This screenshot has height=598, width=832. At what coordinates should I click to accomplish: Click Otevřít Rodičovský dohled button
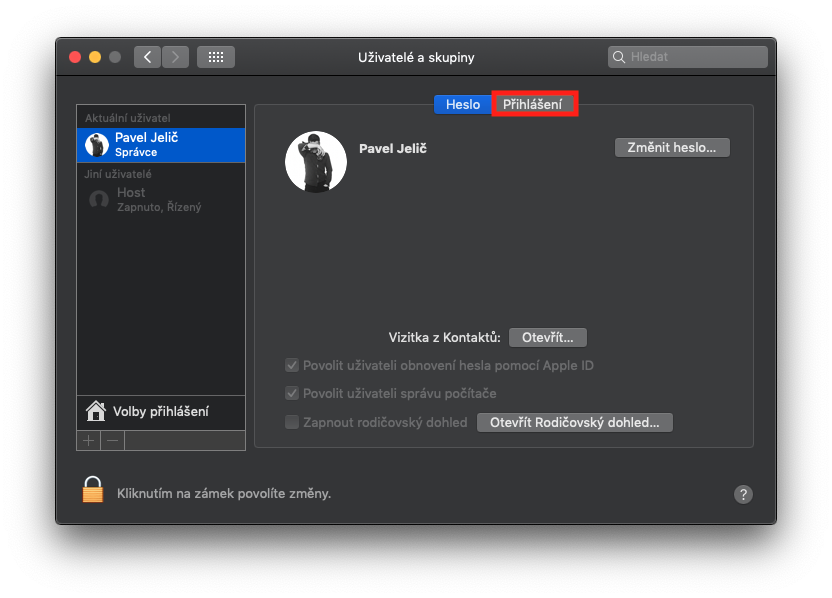tap(575, 422)
